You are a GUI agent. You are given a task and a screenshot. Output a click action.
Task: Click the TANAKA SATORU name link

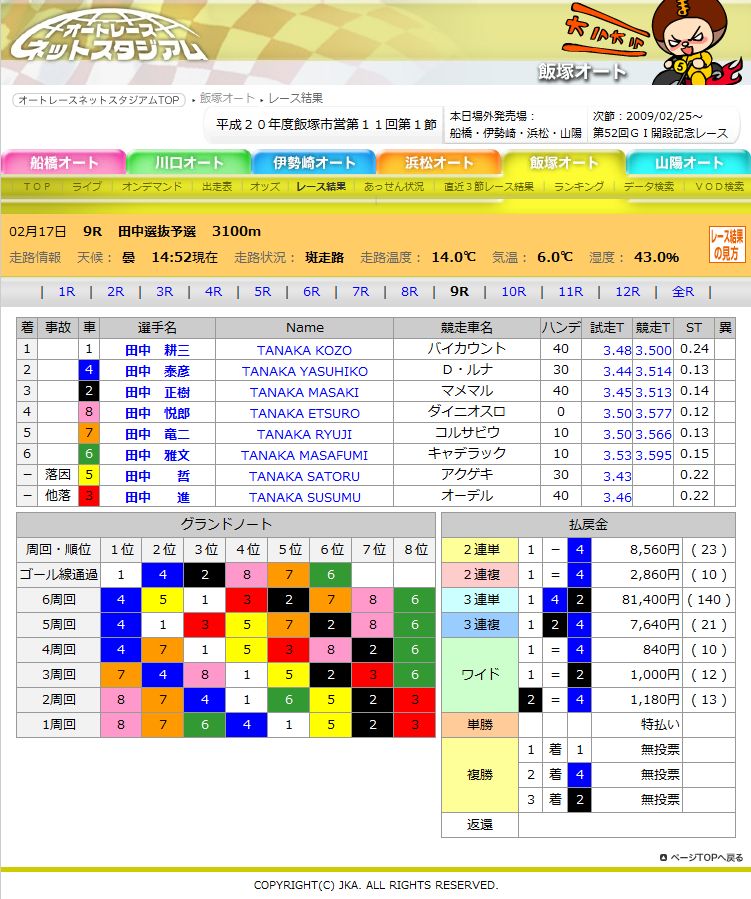(x=304, y=476)
